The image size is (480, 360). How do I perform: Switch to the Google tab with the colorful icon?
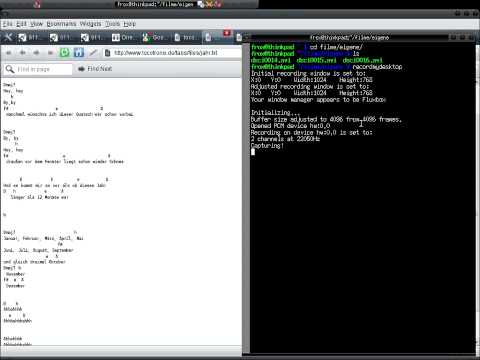click(155, 37)
